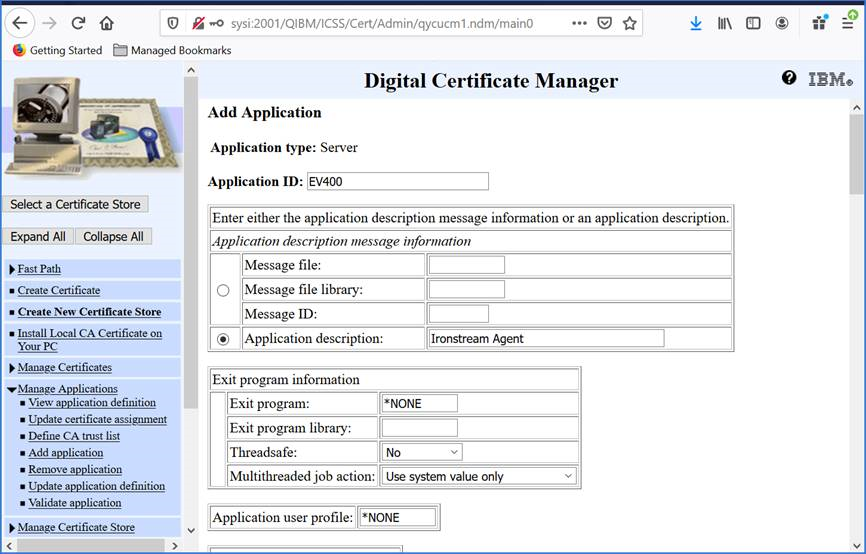This screenshot has width=866, height=554.
Task: Open the Remove application link
Action: click(x=75, y=469)
